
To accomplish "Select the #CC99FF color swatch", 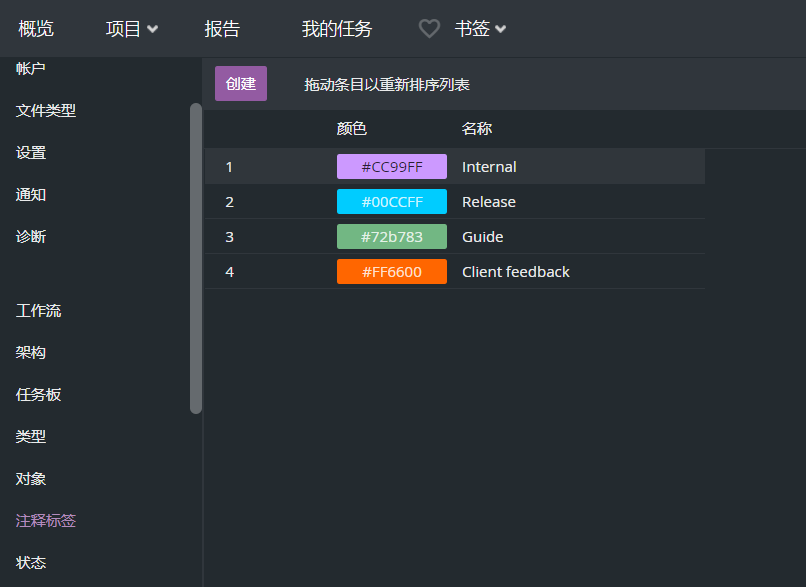I will click(x=391, y=167).
